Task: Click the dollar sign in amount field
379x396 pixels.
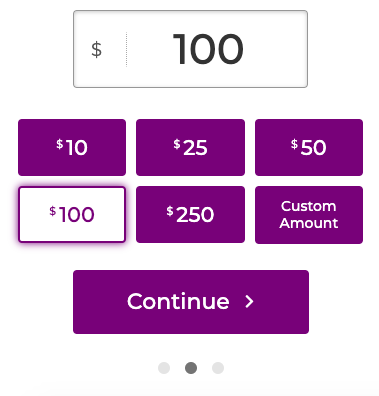Action: pyautogui.click(x=96, y=50)
